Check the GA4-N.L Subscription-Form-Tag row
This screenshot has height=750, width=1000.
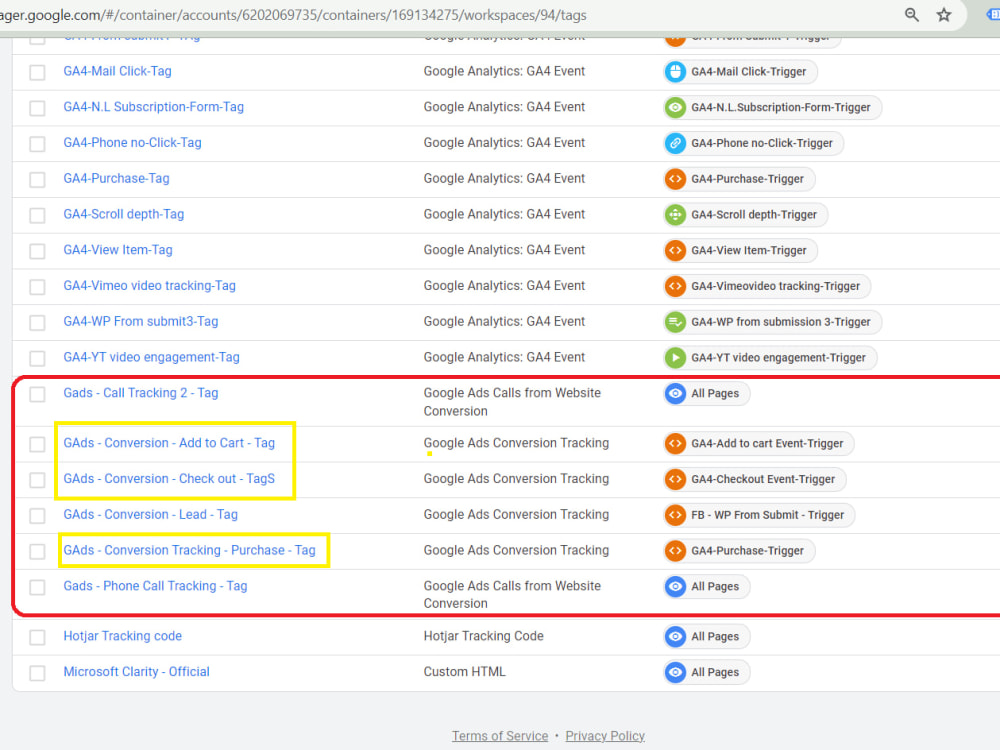click(x=38, y=108)
